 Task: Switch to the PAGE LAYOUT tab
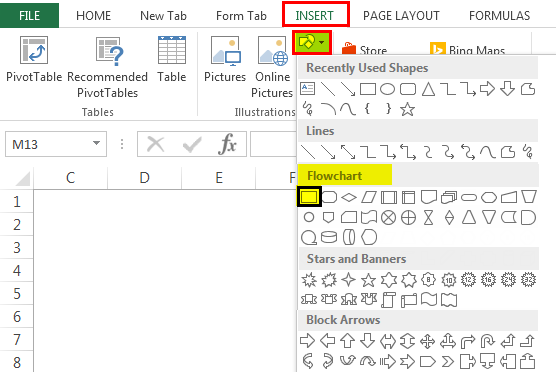(401, 16)
